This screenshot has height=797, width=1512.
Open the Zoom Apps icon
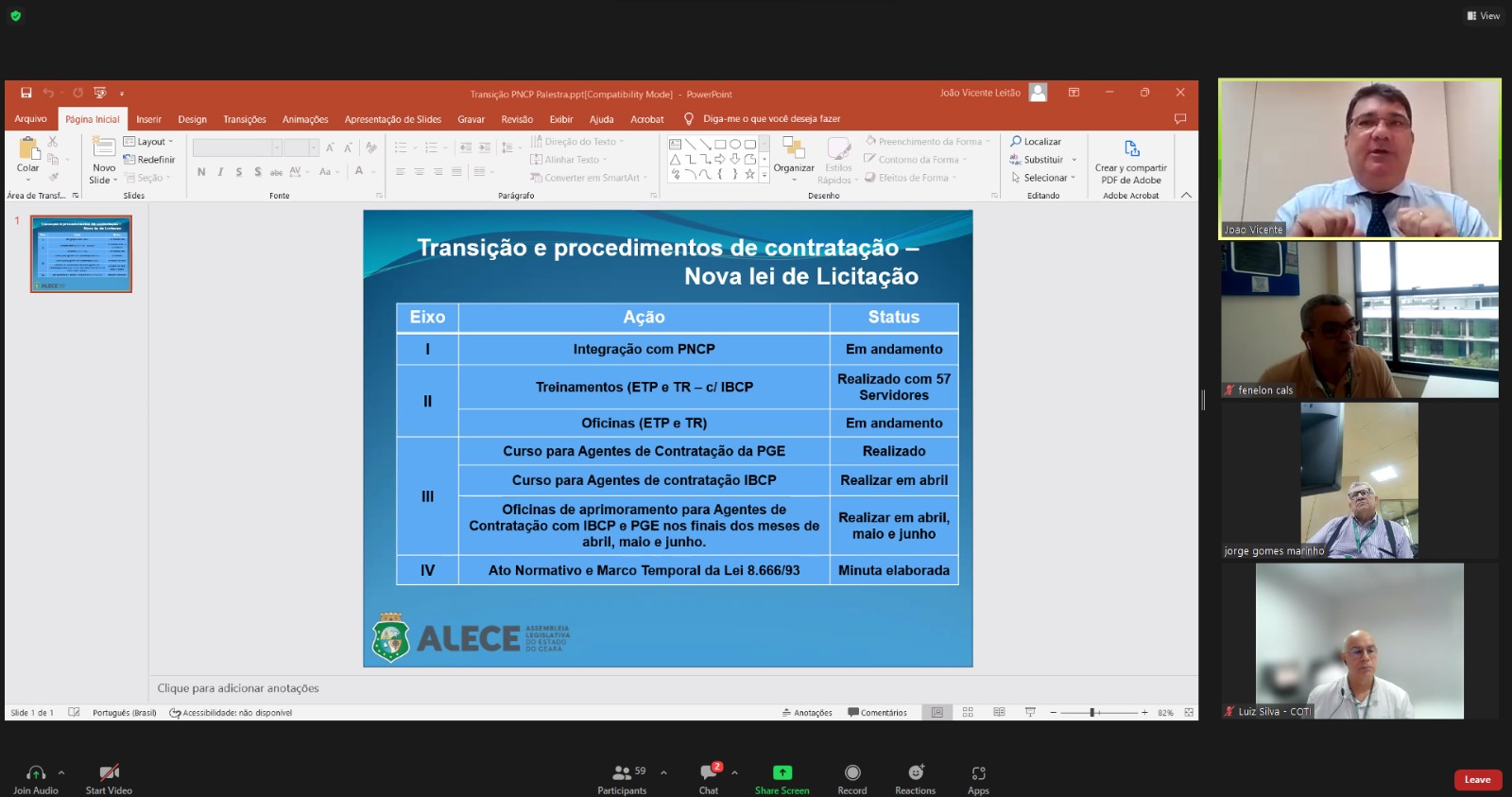pyautogui.click(x=978, y=772)
